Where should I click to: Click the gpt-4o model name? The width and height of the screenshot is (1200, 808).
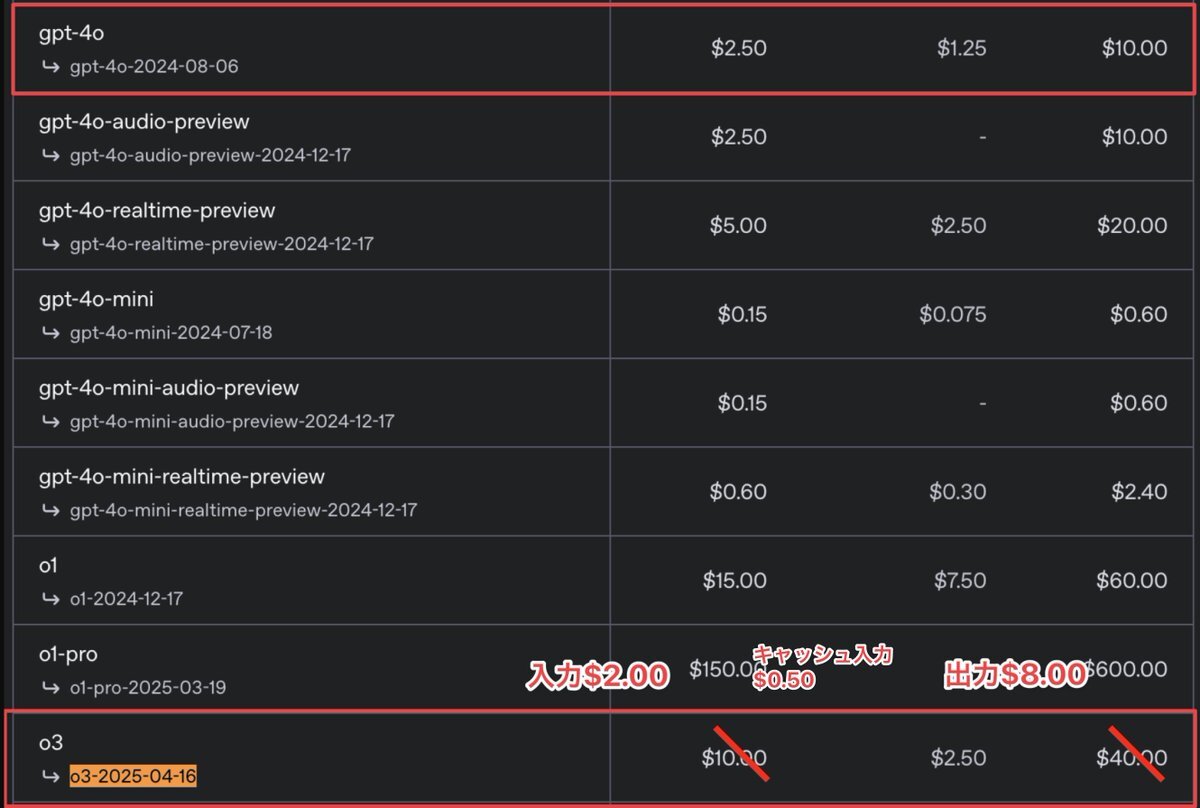click(71, 33)
